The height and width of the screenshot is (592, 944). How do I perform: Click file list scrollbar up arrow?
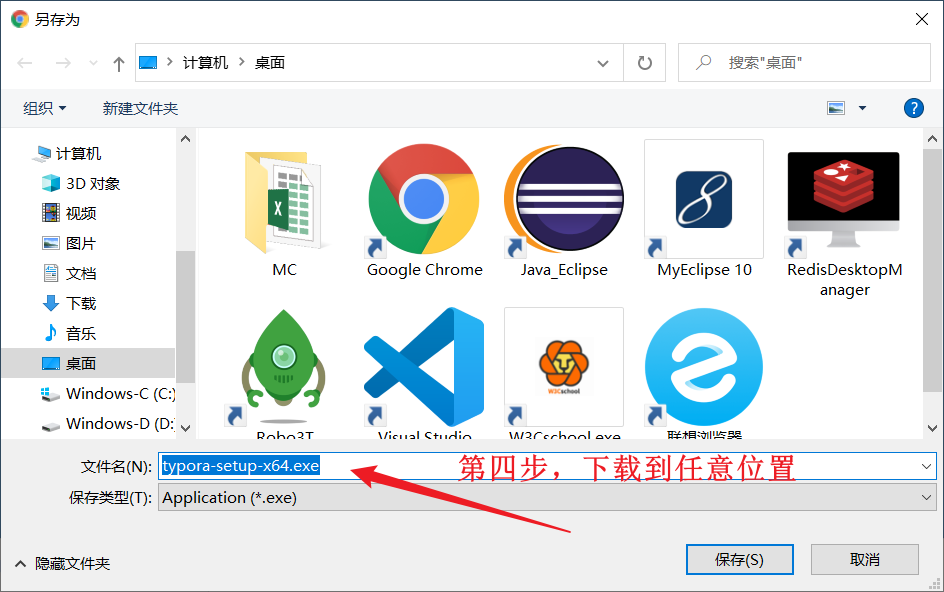click(x=933, y=139)
